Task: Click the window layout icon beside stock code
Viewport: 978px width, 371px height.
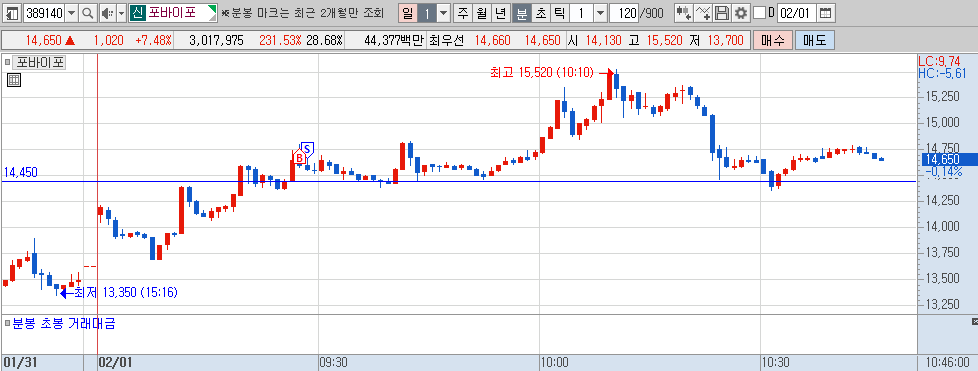Action: (12, 12)
